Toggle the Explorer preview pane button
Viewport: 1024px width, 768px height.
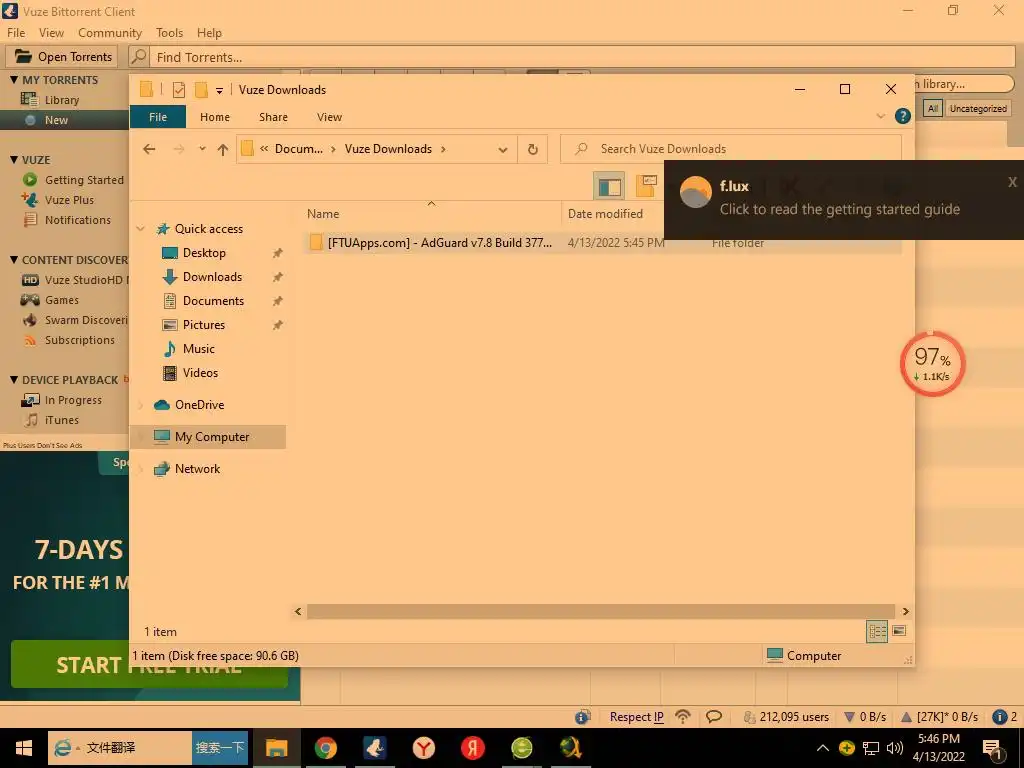609,187
